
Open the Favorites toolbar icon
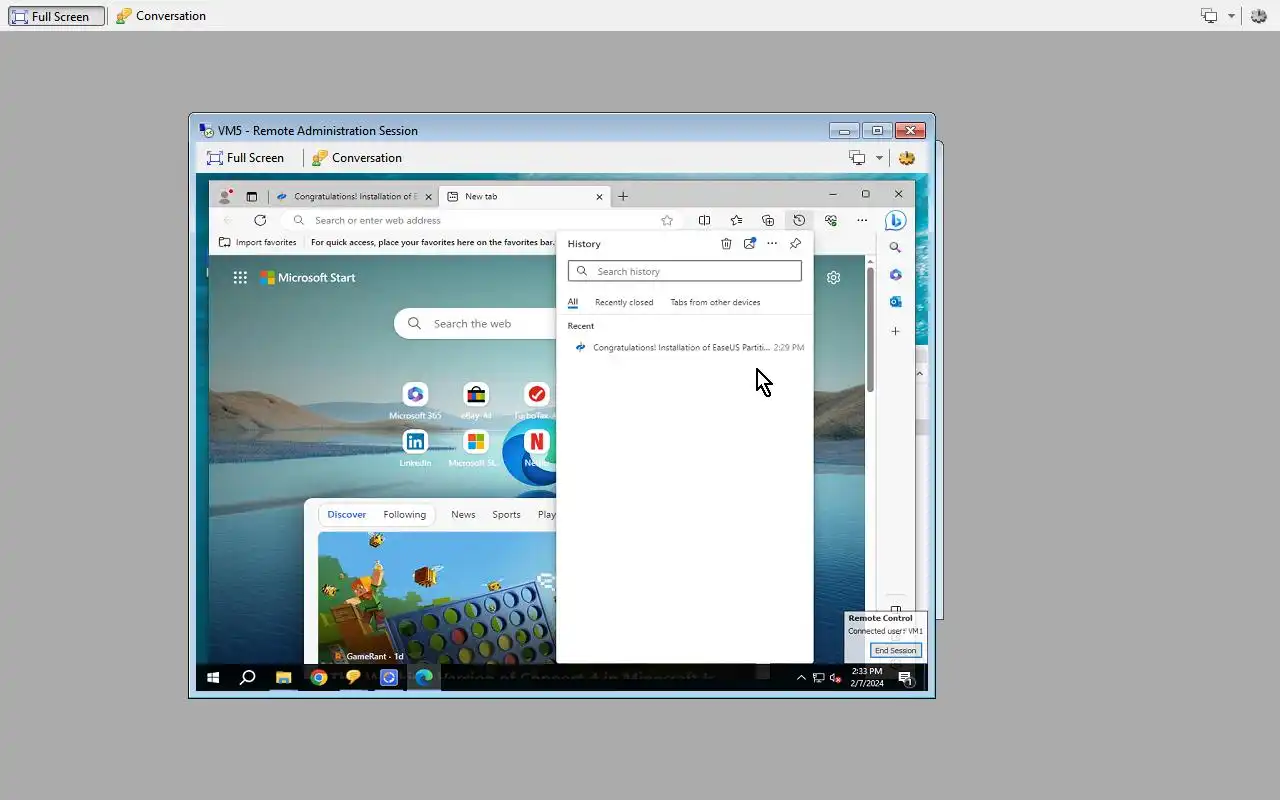click(x=736, y=220)
